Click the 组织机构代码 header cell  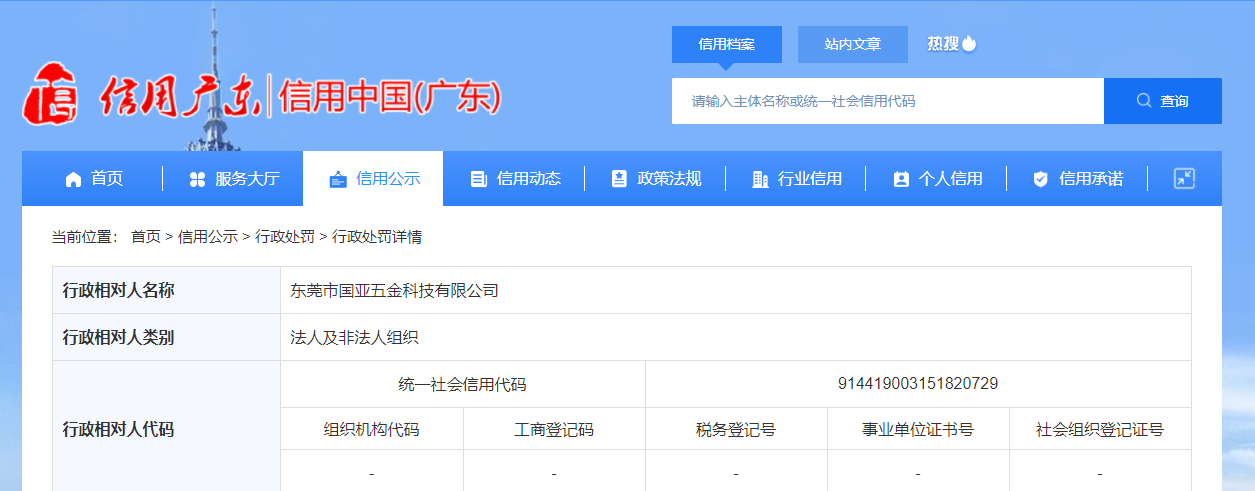coord(372,430)
